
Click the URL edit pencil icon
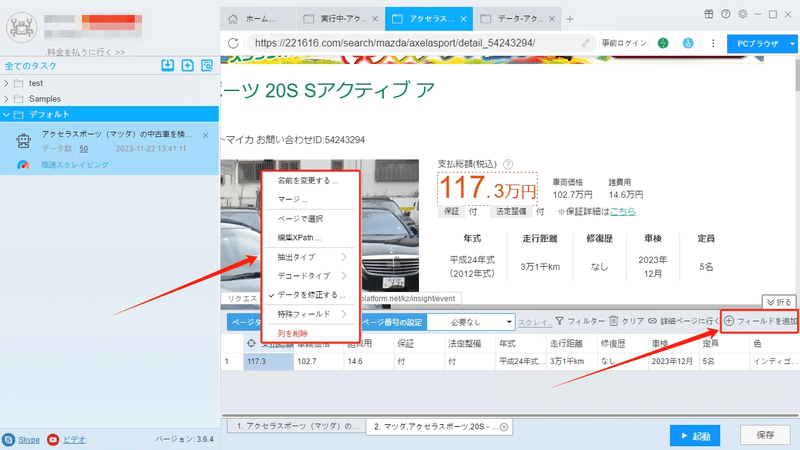[585, 43]
